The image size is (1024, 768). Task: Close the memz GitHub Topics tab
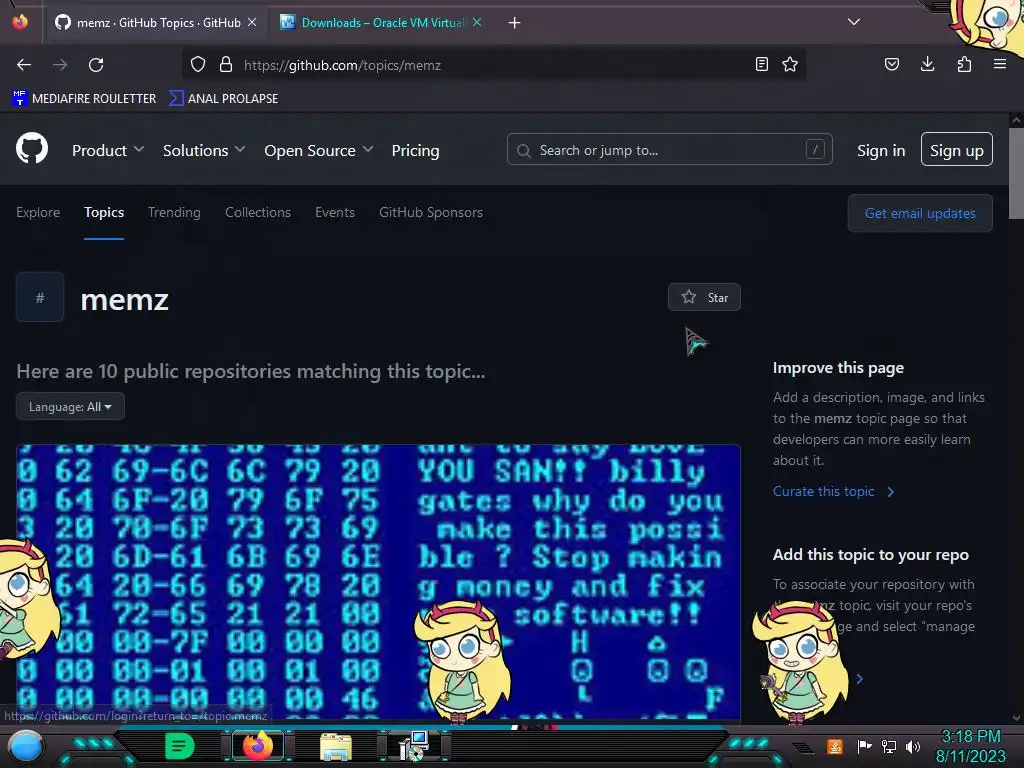tap(252, 22)
